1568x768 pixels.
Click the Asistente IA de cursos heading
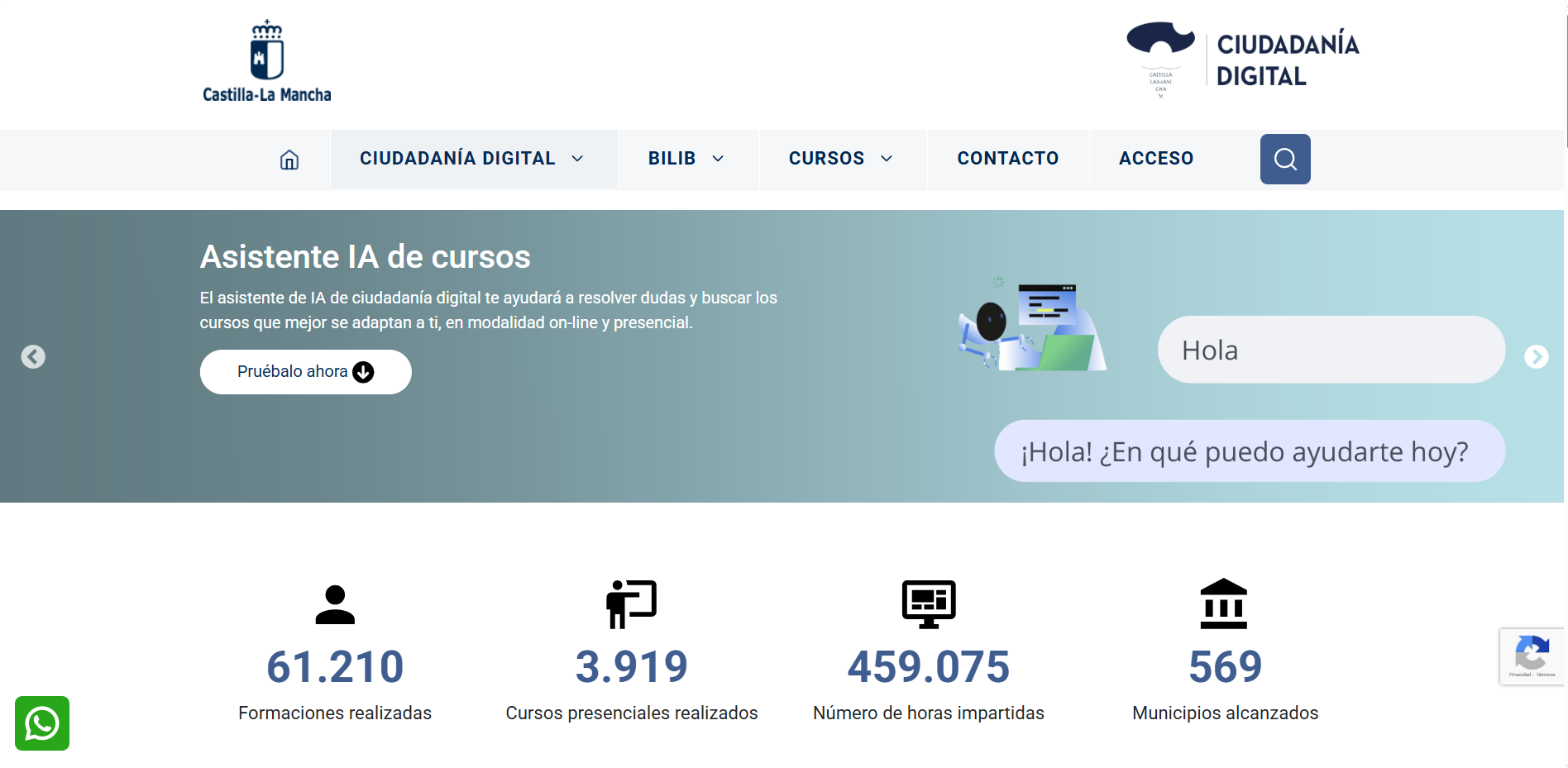point(365,257)
